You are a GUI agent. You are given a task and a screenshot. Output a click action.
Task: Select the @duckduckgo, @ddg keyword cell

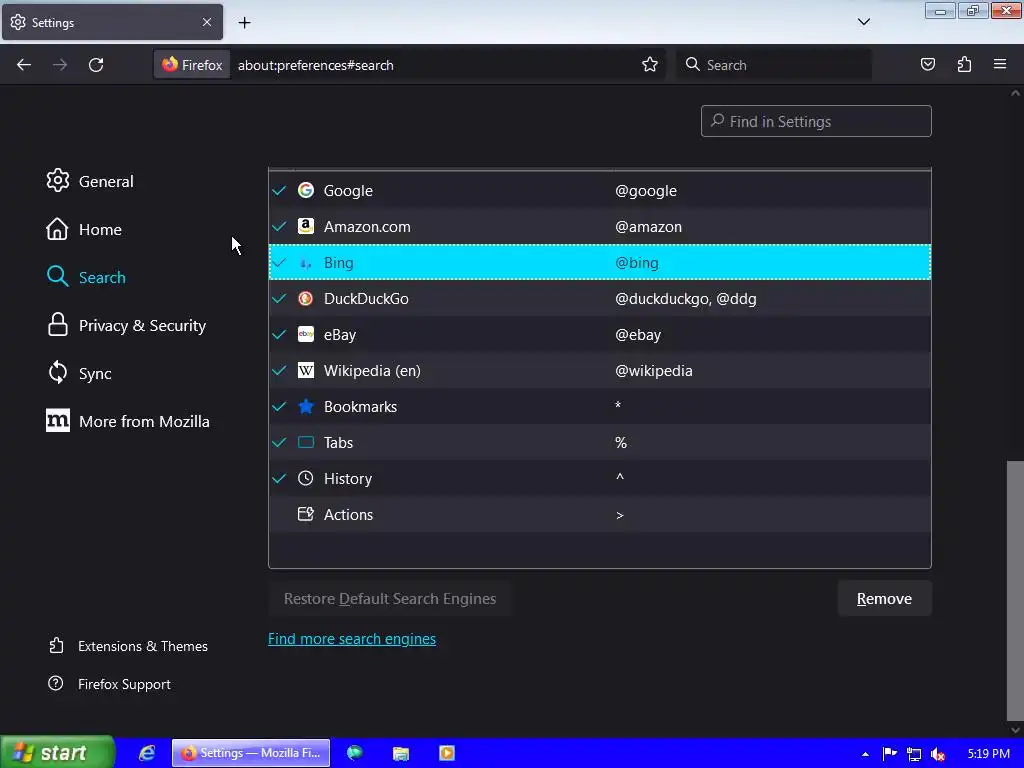pos(686,298)
